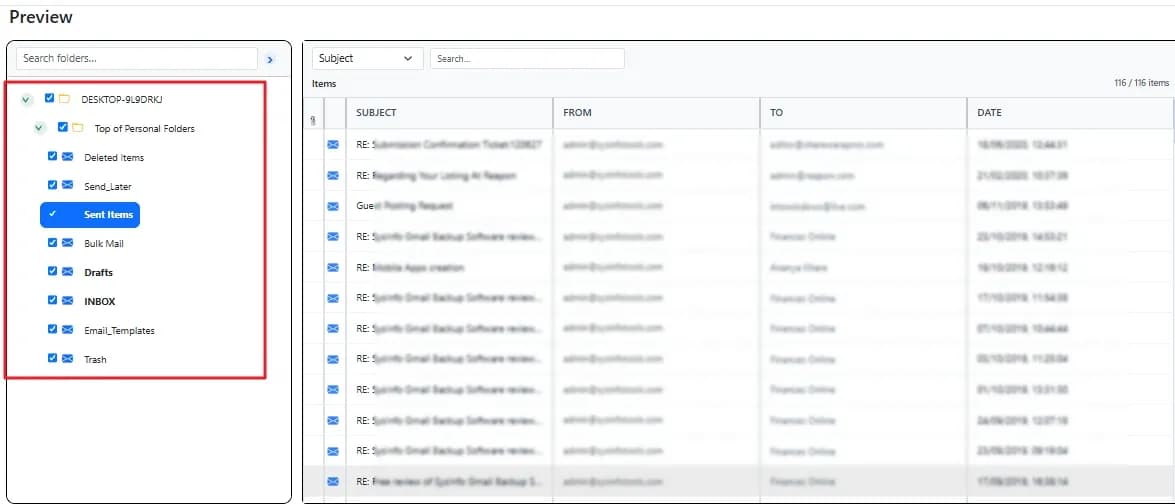Image resolution: width=1175 pixels, height=504 pixels.
Task: Click envelope icon of Regarding Your Listing email
Action: click(333, 175)
